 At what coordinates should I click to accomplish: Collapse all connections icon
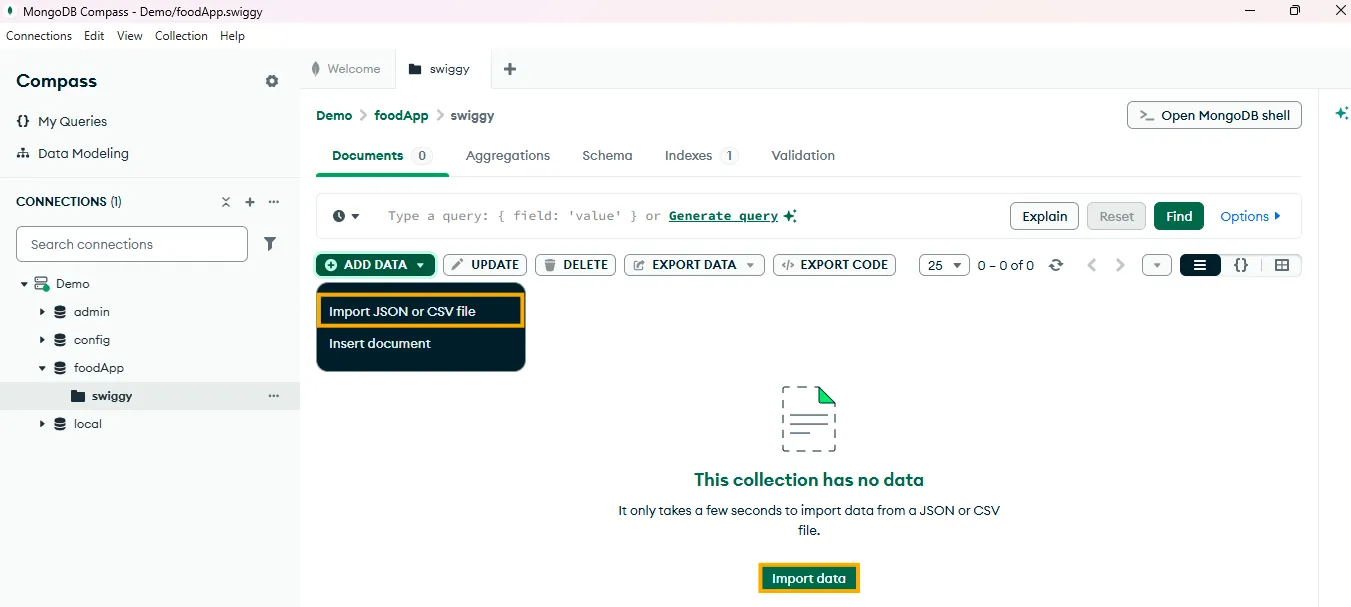click(x=226, y=202)
